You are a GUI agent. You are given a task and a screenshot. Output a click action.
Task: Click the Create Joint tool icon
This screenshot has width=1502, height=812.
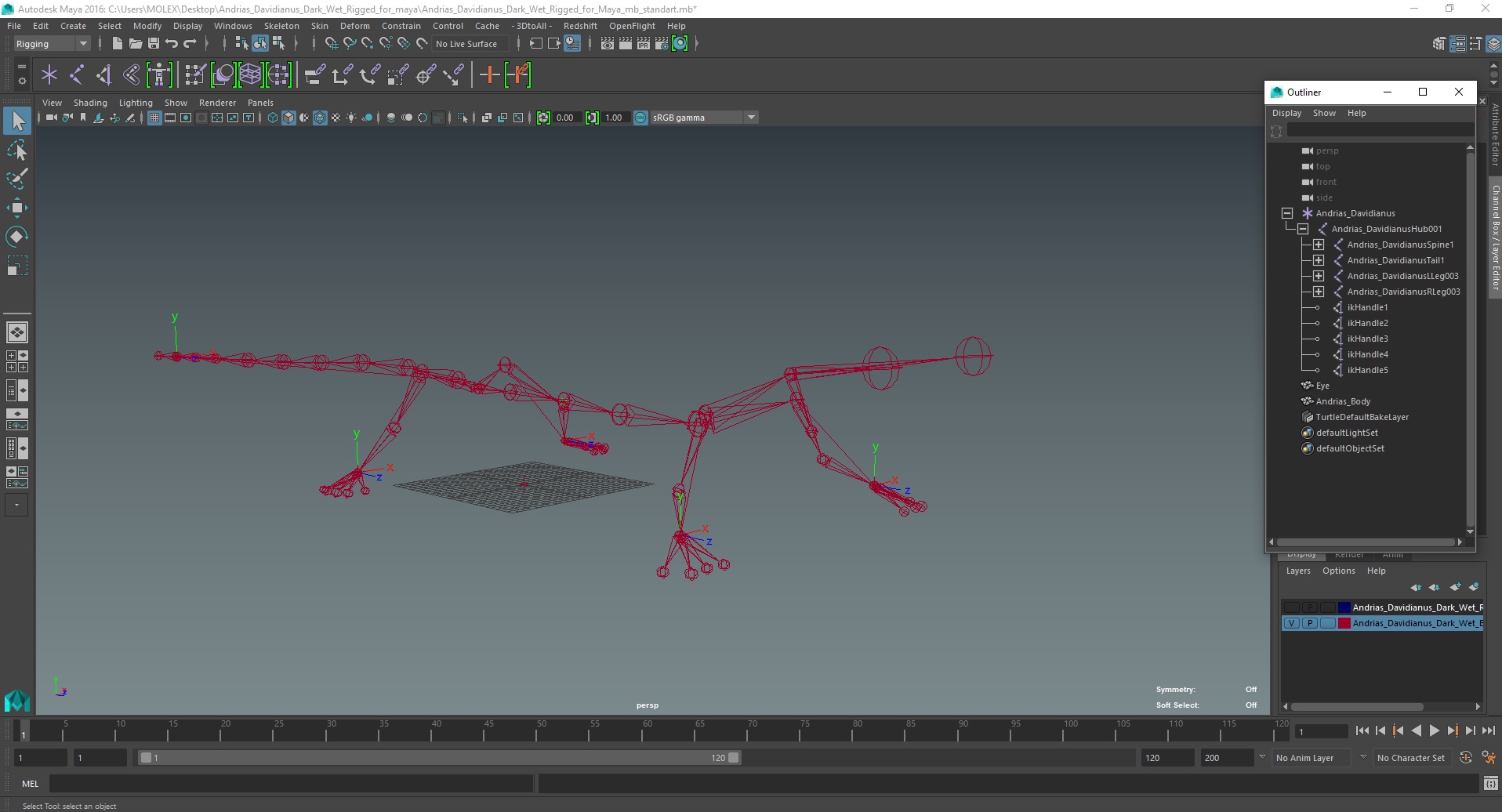77,75
